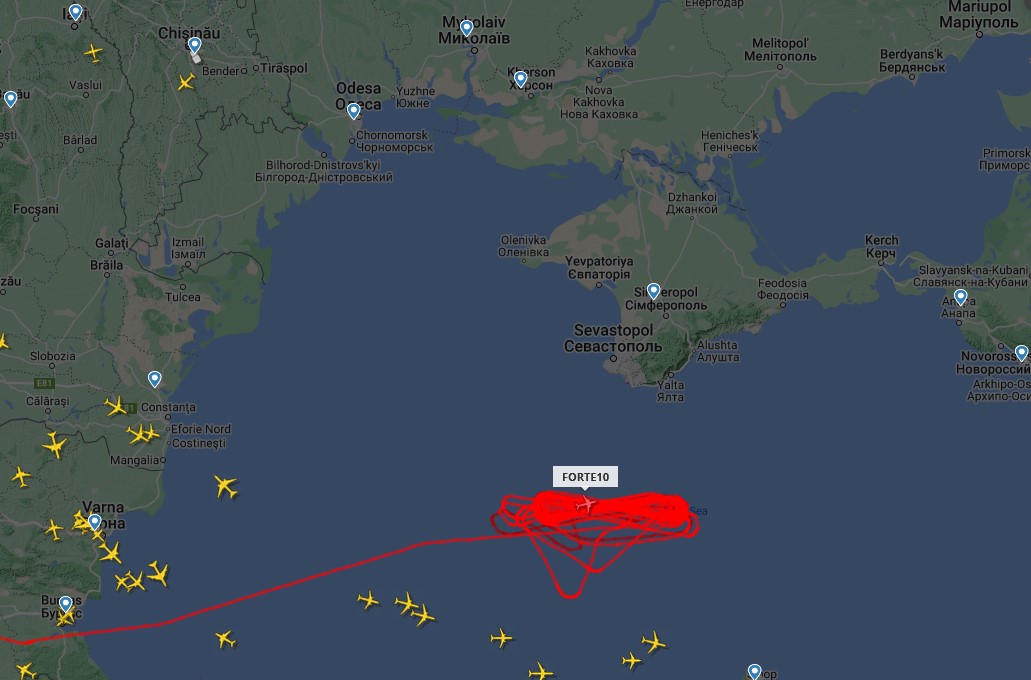The width and height of the screenshot is (1031, 680).
Task: Click the airport pin at bottom right edge
Action: point(754,672)
